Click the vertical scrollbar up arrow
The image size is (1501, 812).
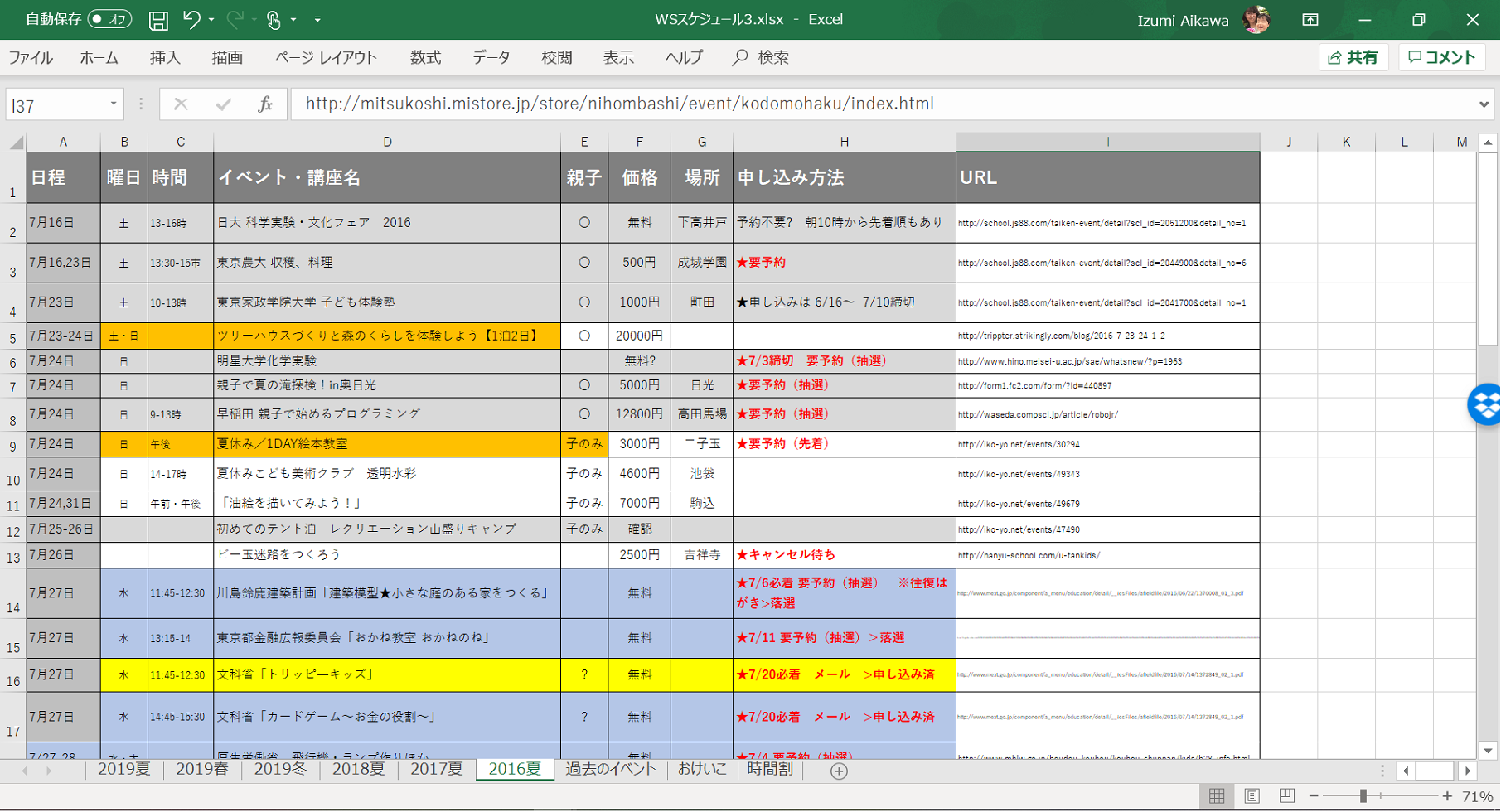[1488, 143]
